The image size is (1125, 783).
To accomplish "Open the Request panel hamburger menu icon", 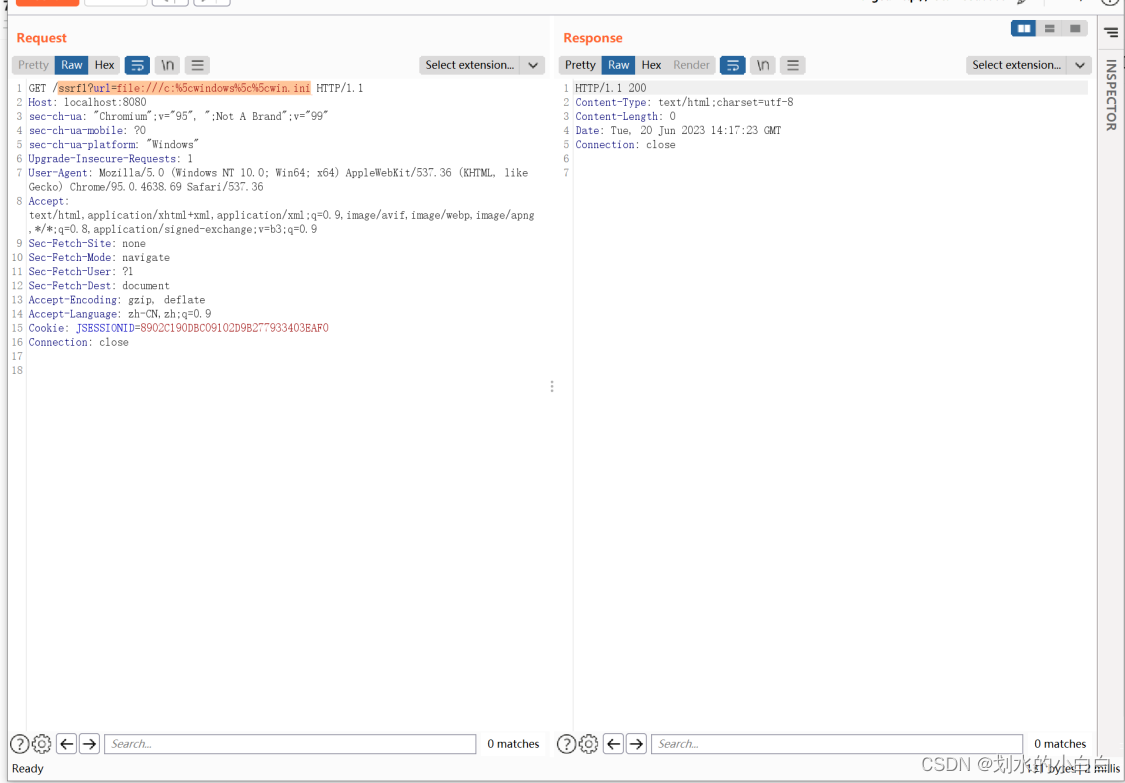I will [197, 65].
